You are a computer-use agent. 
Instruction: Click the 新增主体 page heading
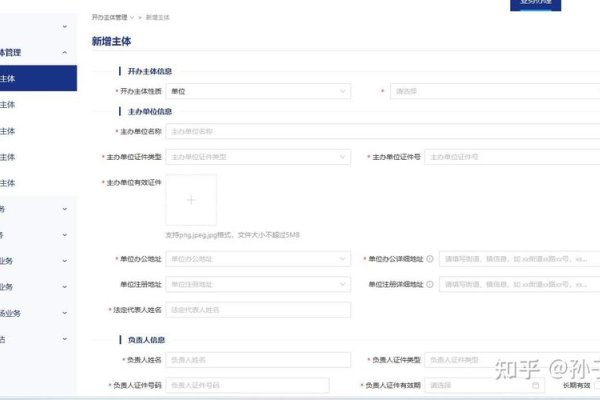pos(111,41)
